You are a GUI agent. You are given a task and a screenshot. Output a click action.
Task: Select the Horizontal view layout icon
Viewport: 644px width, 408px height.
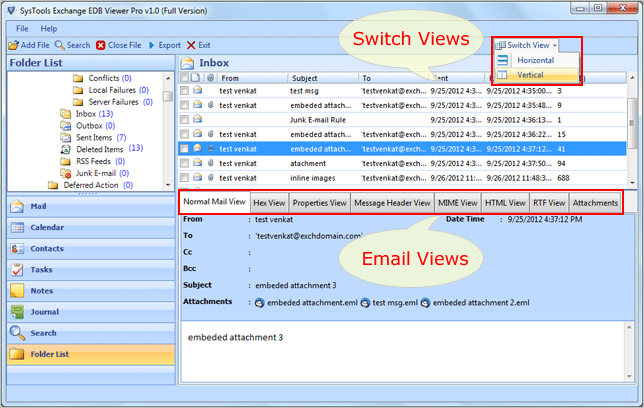tap(503, 60)
